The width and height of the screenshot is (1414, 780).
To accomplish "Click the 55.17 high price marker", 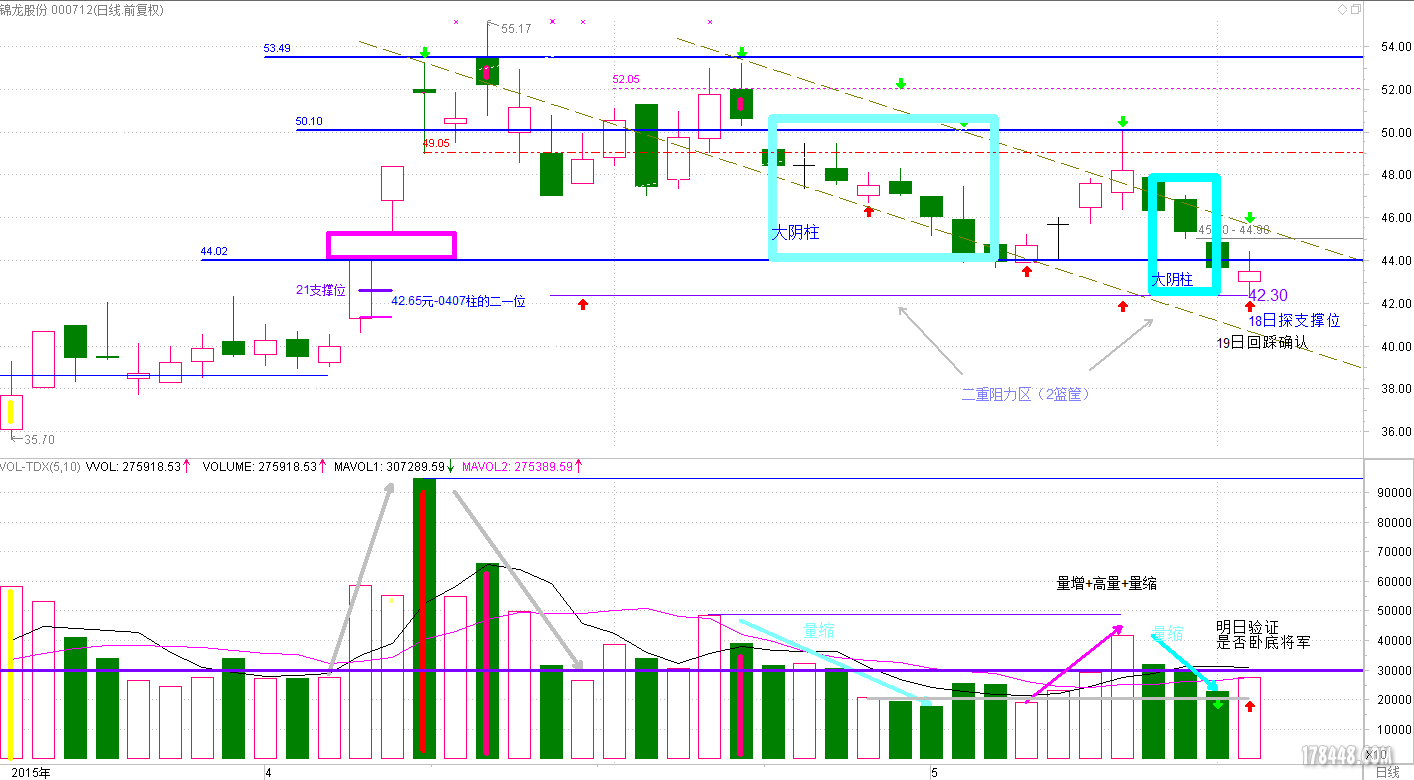I will coord(516,29).
